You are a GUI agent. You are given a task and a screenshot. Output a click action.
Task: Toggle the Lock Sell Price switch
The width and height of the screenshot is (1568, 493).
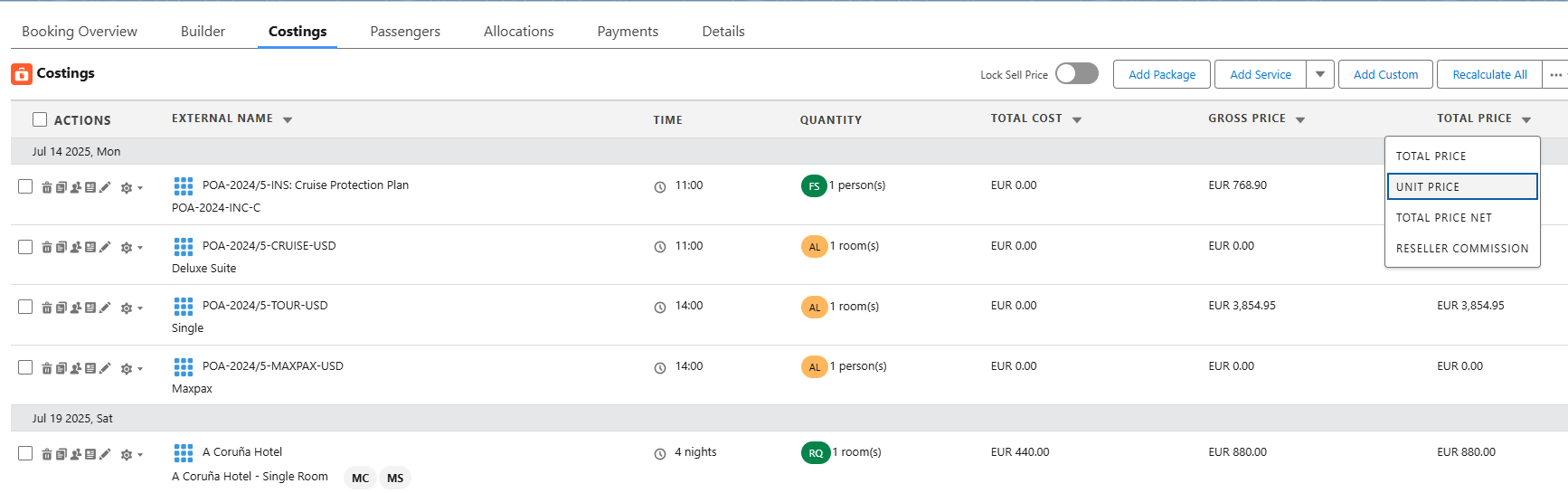tap(1077, 74)
